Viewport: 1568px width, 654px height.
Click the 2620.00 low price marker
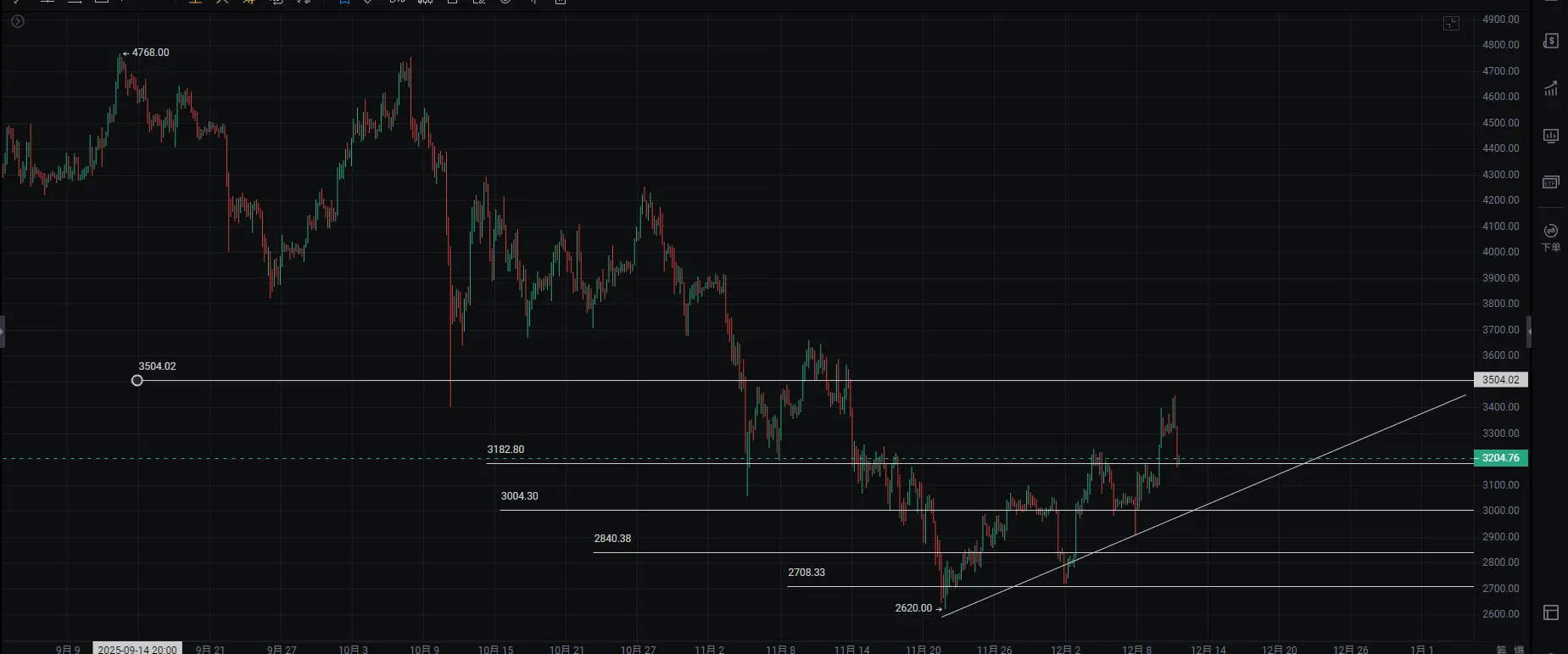point(918,608)
